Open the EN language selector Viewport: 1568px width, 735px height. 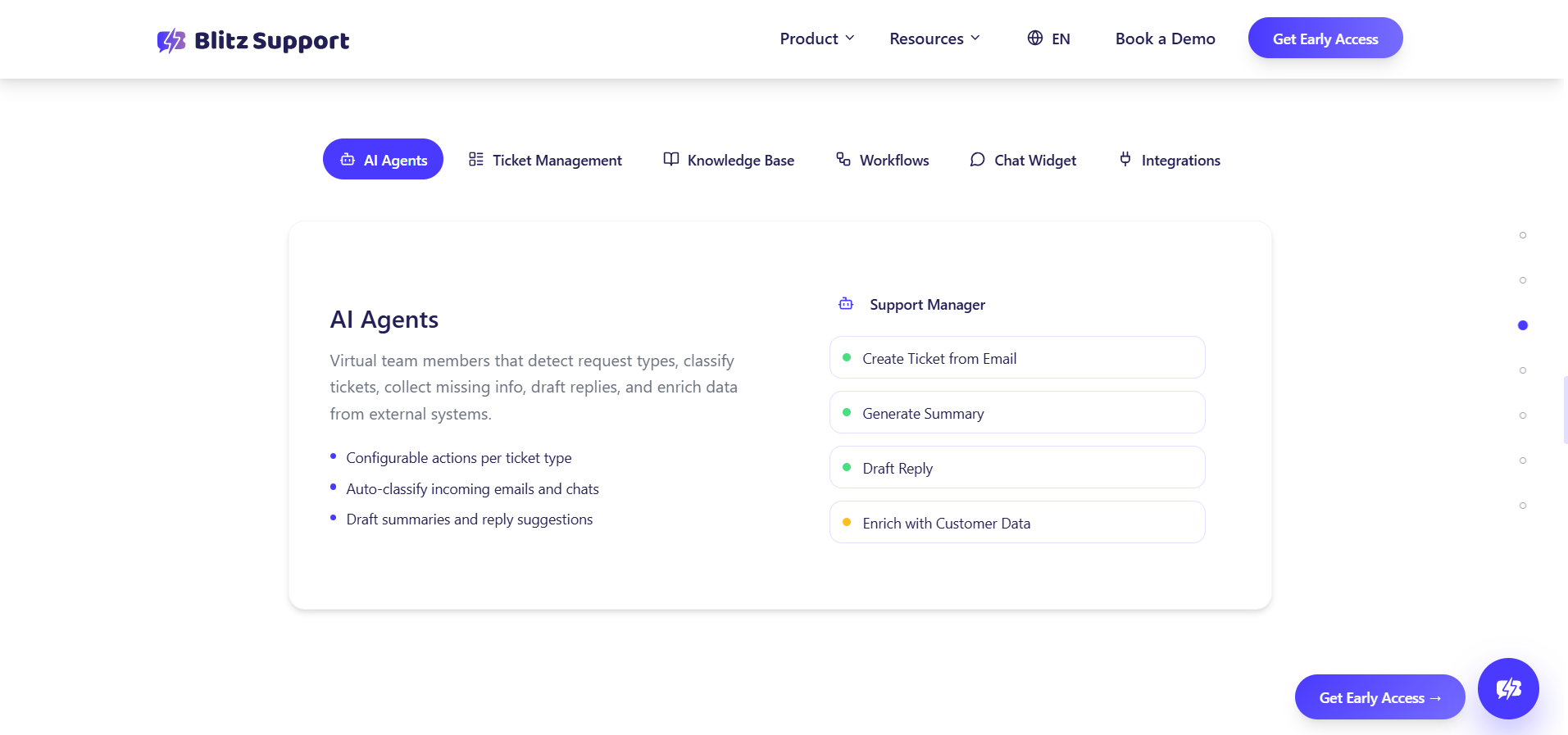(x=1048, y=39)
